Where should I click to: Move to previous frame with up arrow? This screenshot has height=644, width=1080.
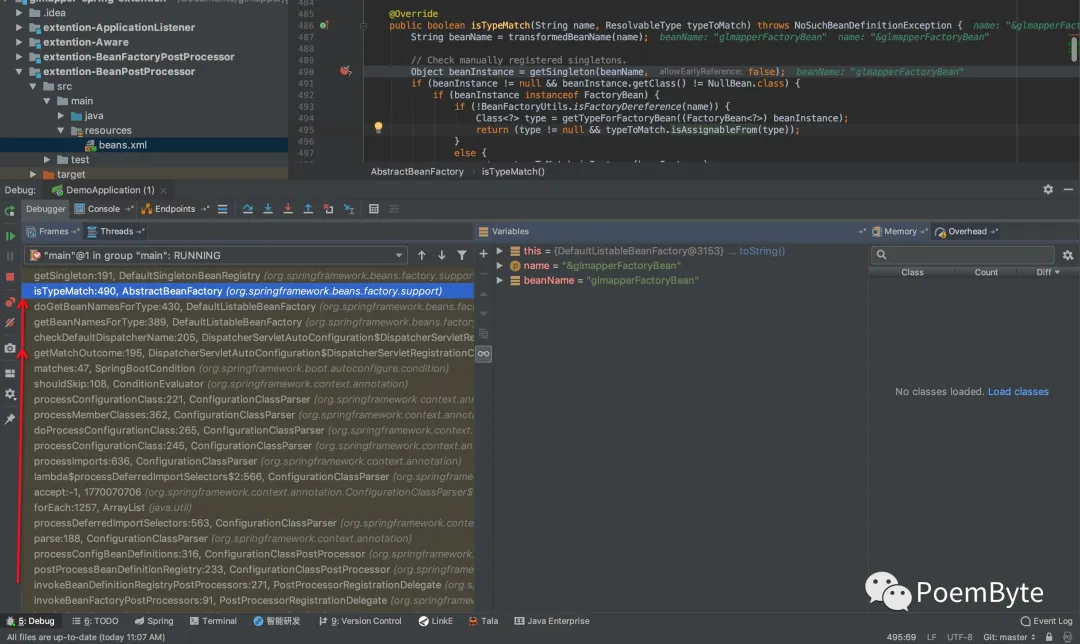click(x=422, y=256)
